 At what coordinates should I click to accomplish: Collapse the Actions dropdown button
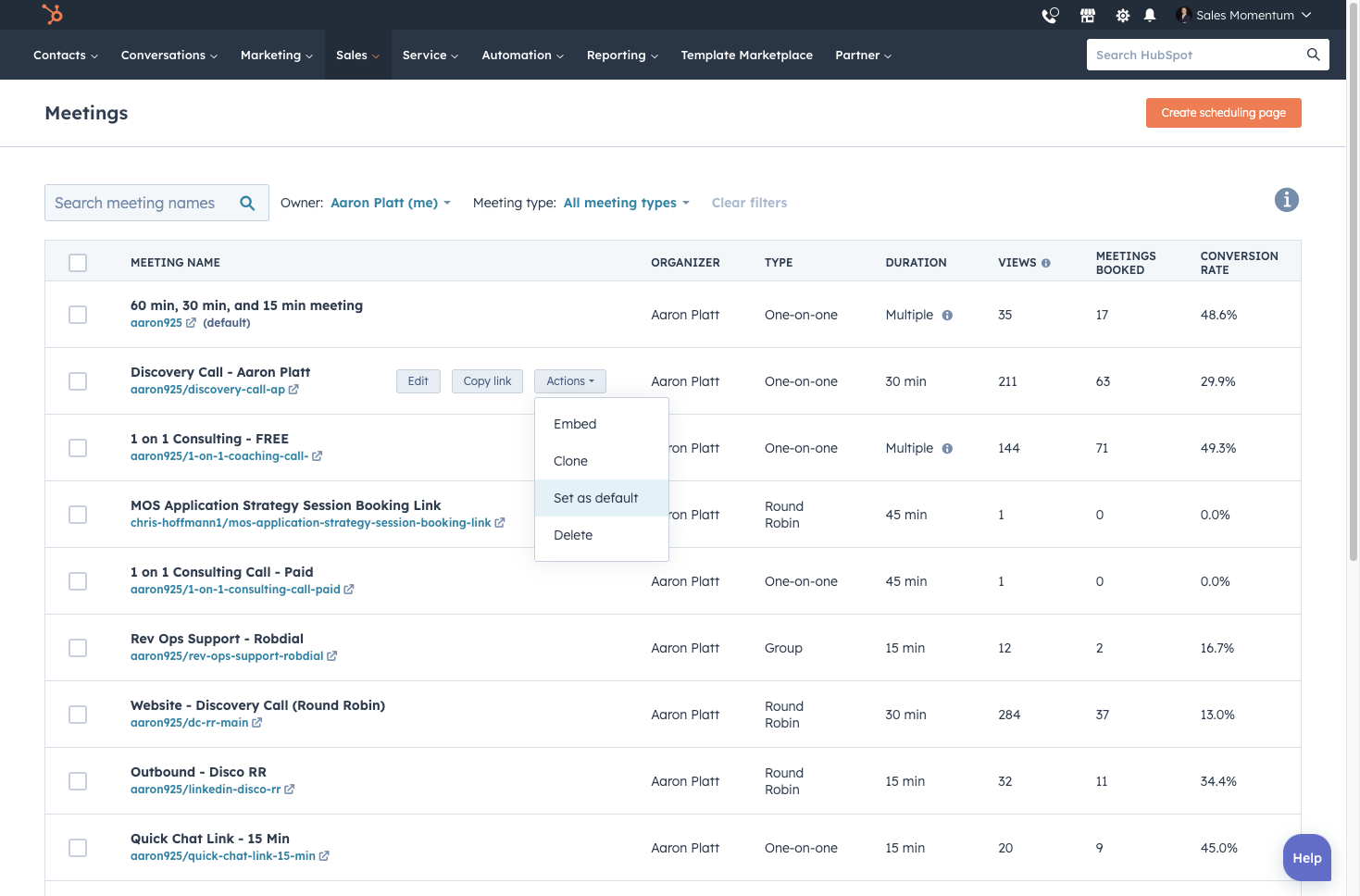[570, 381]
